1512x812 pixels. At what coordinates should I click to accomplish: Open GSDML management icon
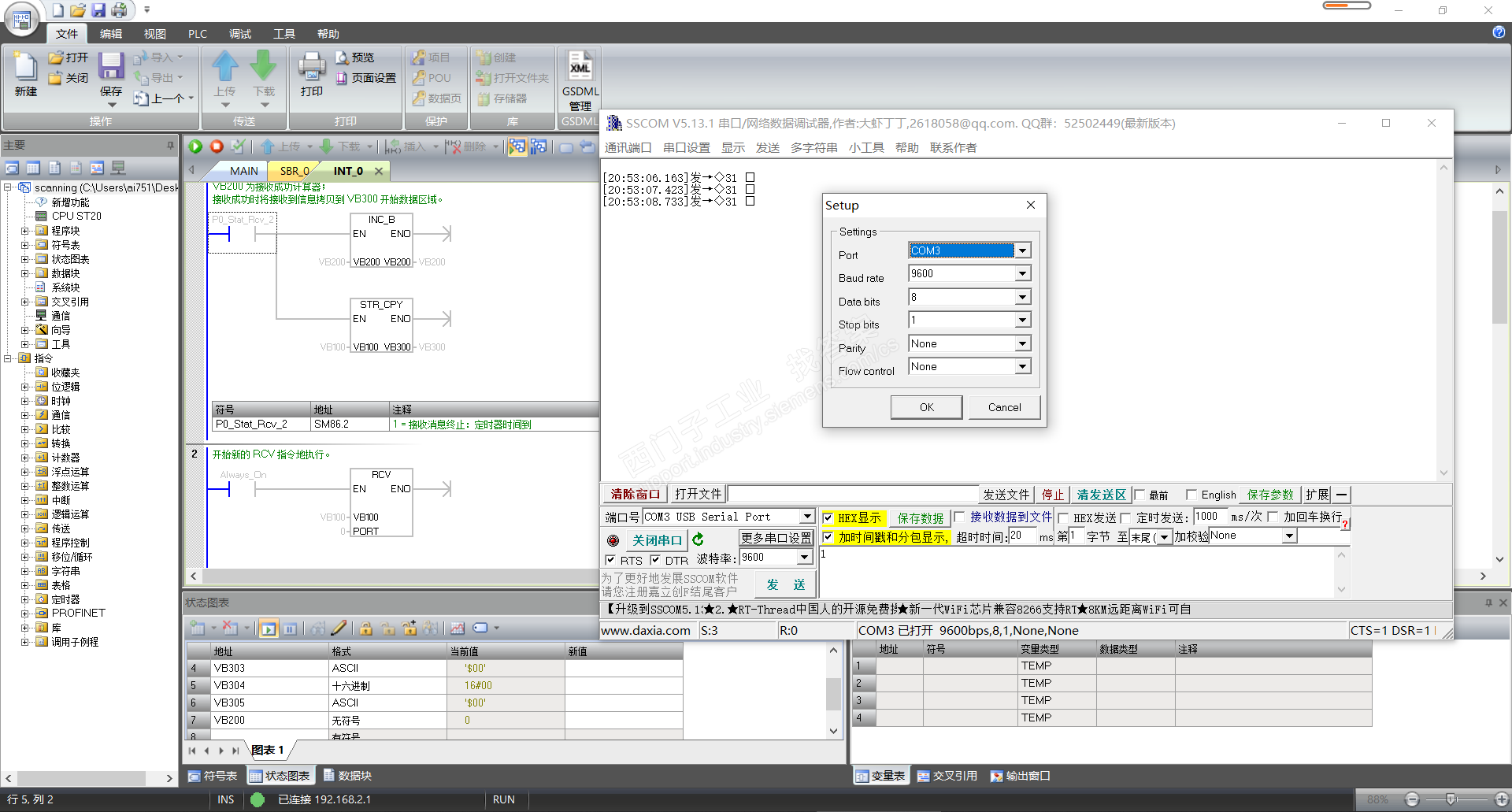(x=580, y=66)
